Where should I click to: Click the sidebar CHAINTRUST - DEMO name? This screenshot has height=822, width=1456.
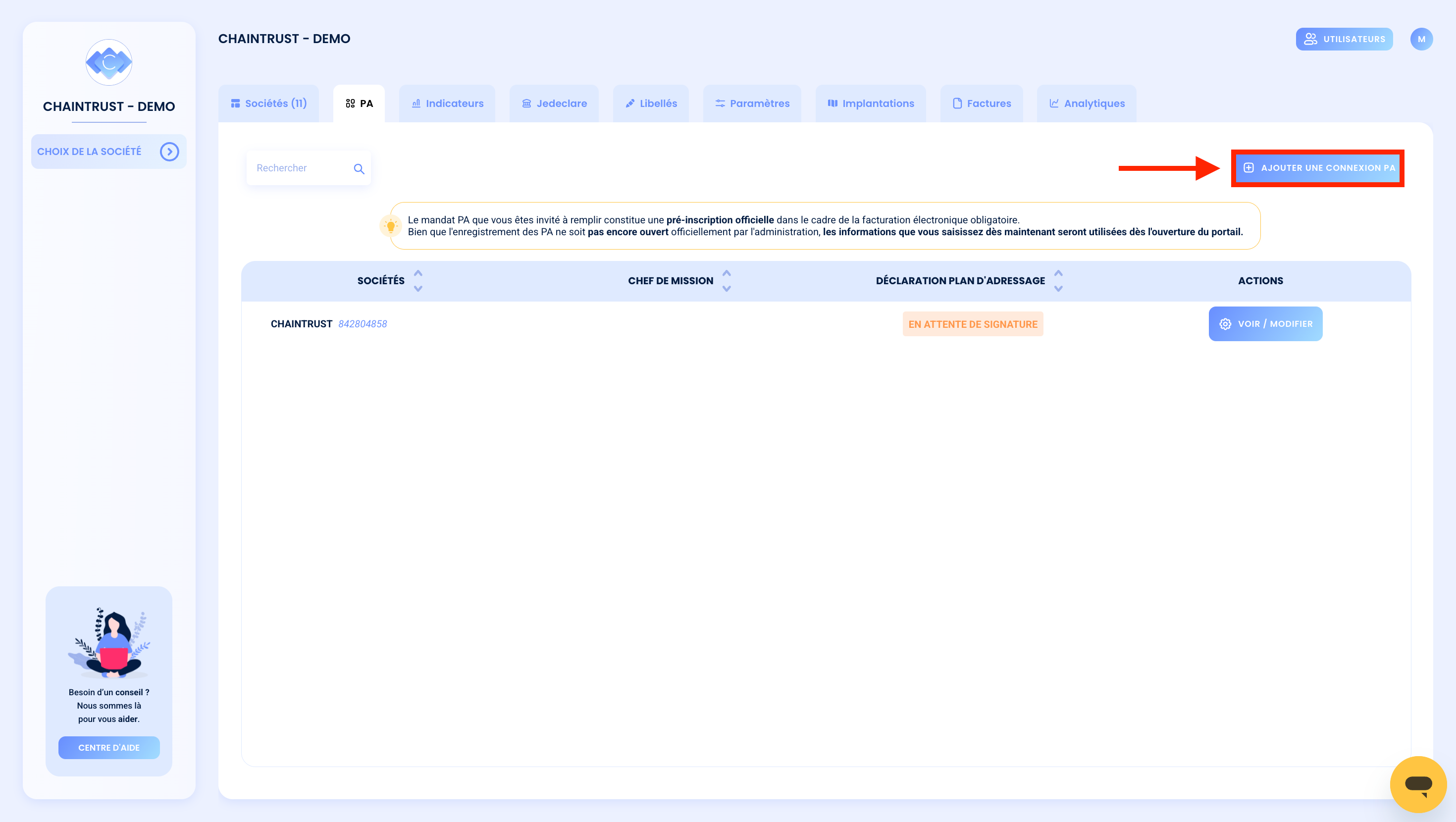coord(108,106)
